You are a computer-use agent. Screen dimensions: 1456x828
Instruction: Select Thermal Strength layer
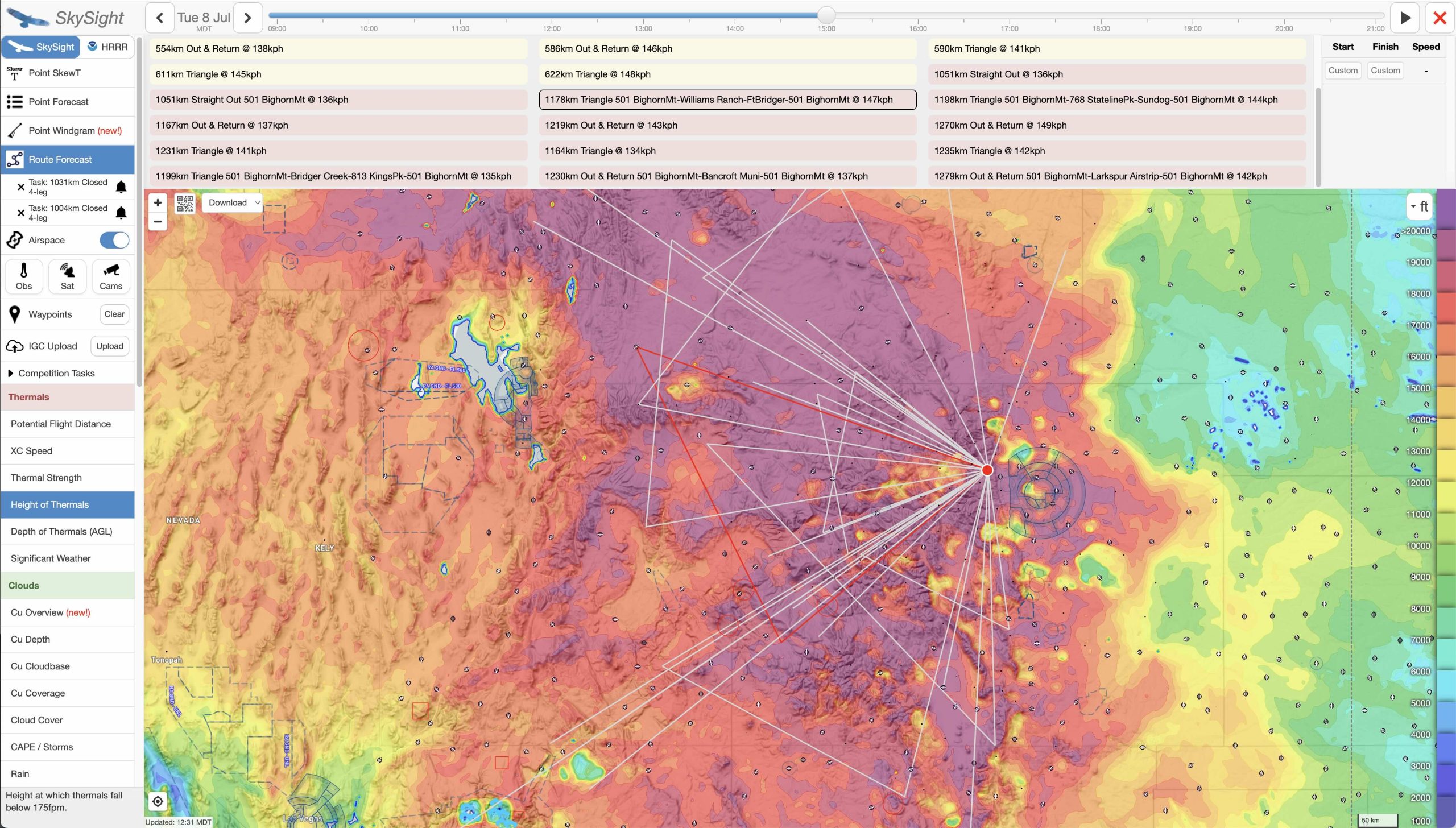point(68,478)
